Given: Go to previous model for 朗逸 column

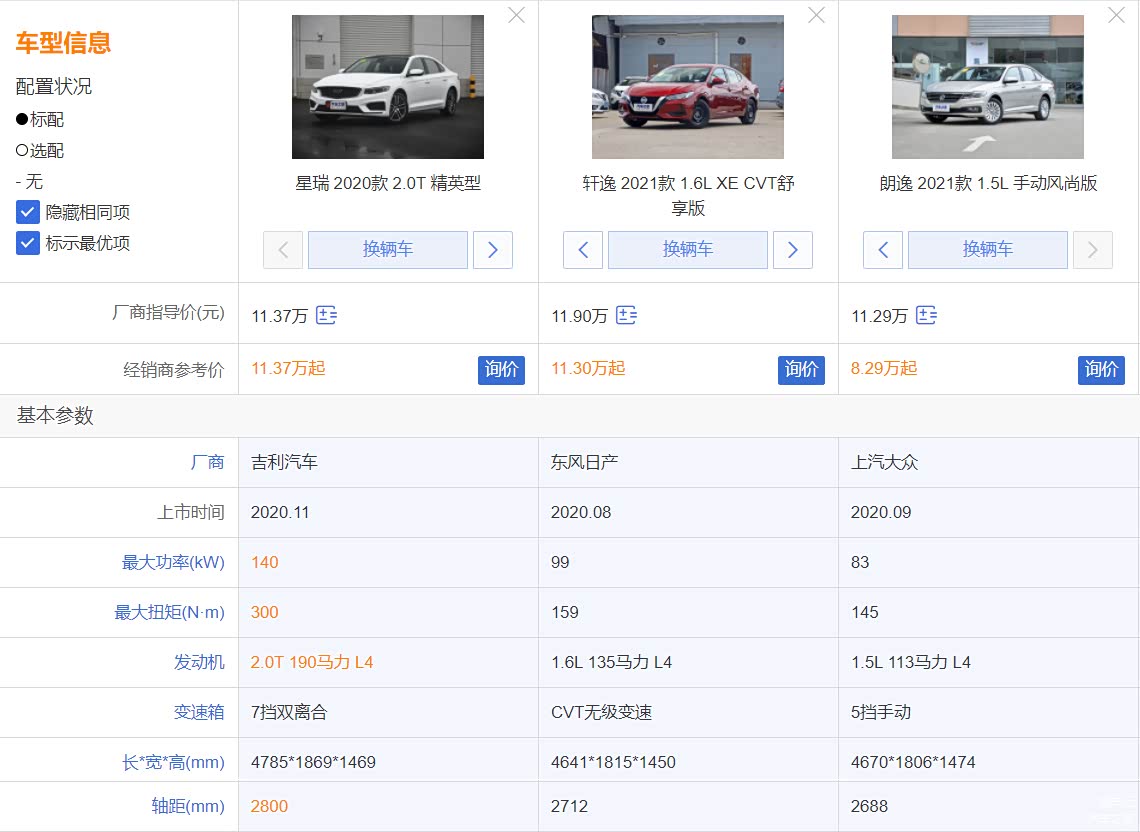Looking at the screenshot, I should [883, 250].
